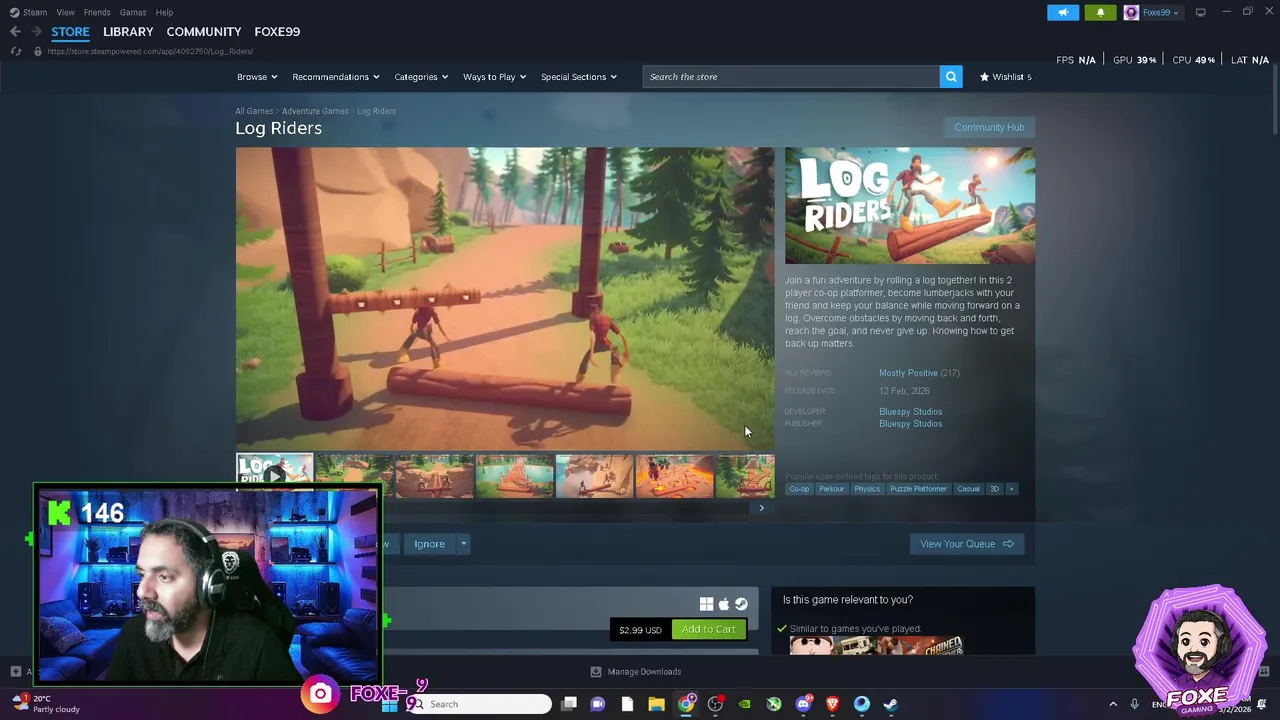Image resolution: width=1280 pixels, height=720 pixels.
Task: Click the plus tag button
Action: [1011, 489]
